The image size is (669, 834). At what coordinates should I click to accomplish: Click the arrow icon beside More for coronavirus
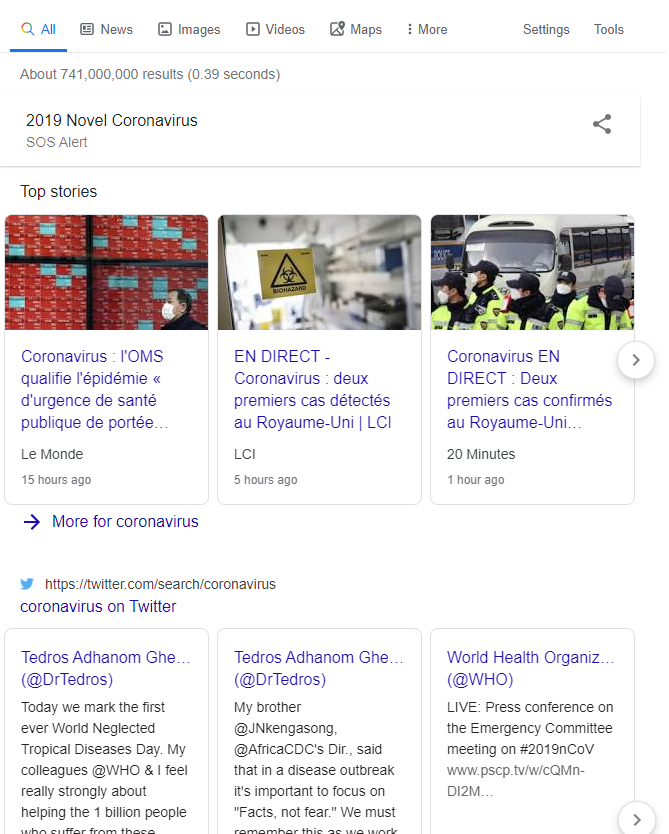[32, 522]
